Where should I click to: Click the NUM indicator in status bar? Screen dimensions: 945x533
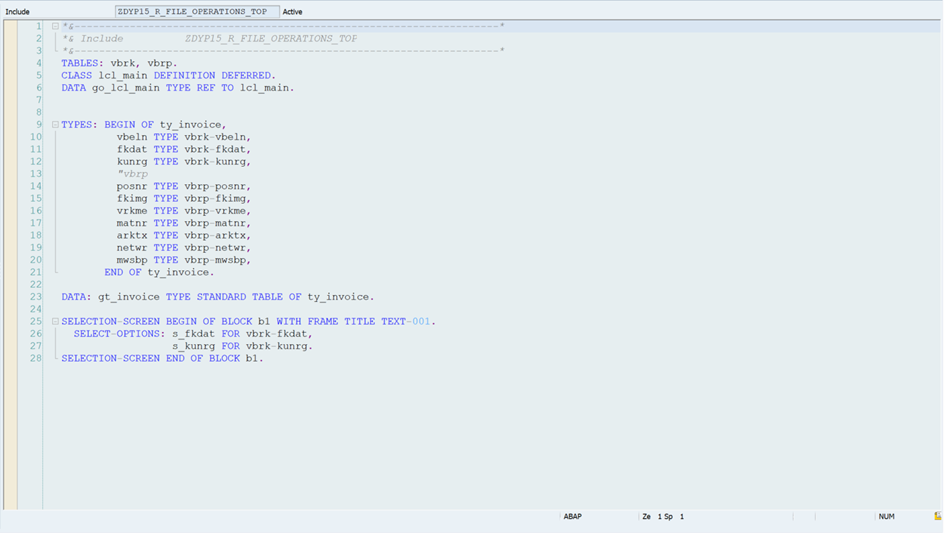[x=886, y=517]
